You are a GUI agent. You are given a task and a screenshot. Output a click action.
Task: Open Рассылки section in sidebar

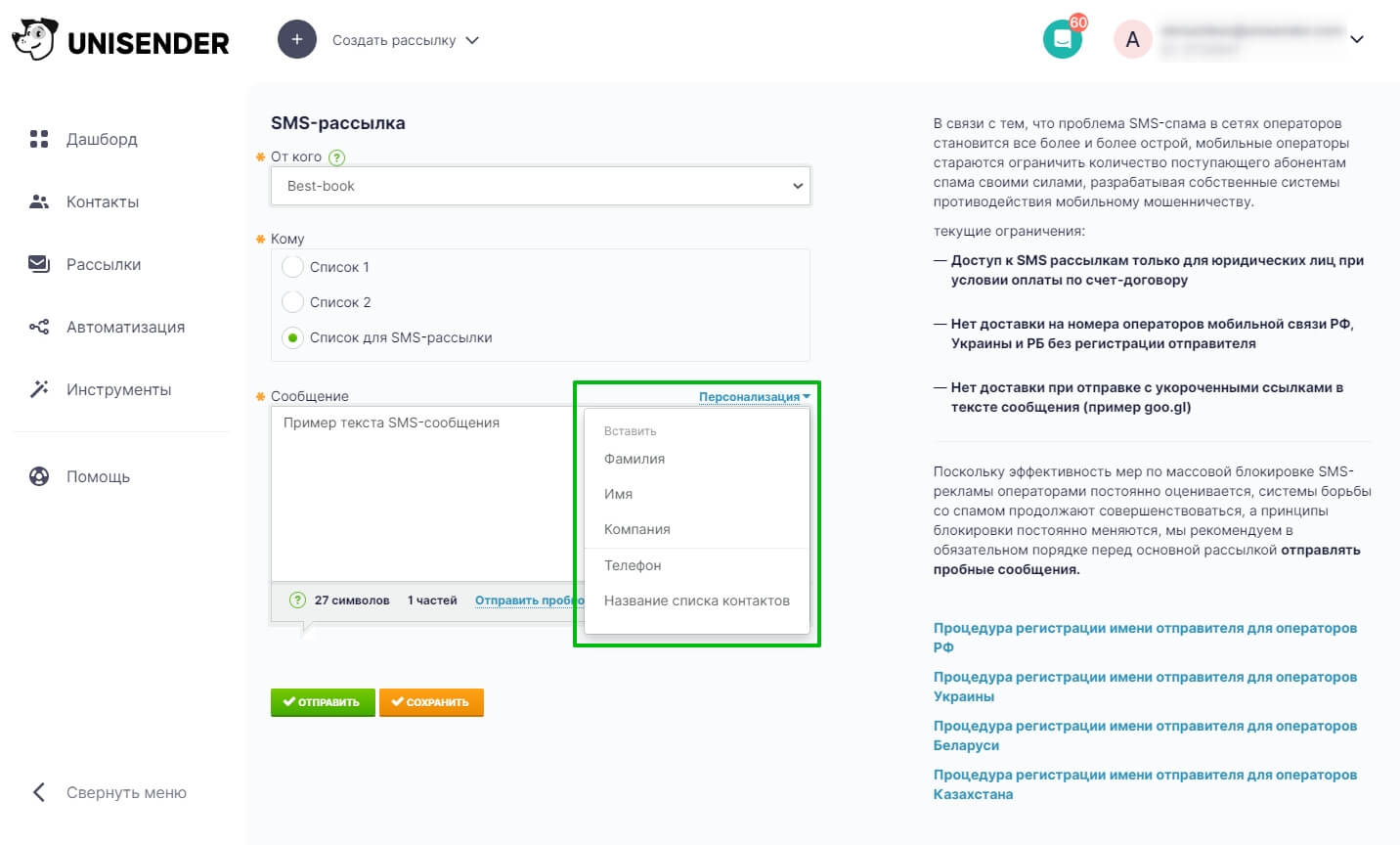tap(104, 264)
